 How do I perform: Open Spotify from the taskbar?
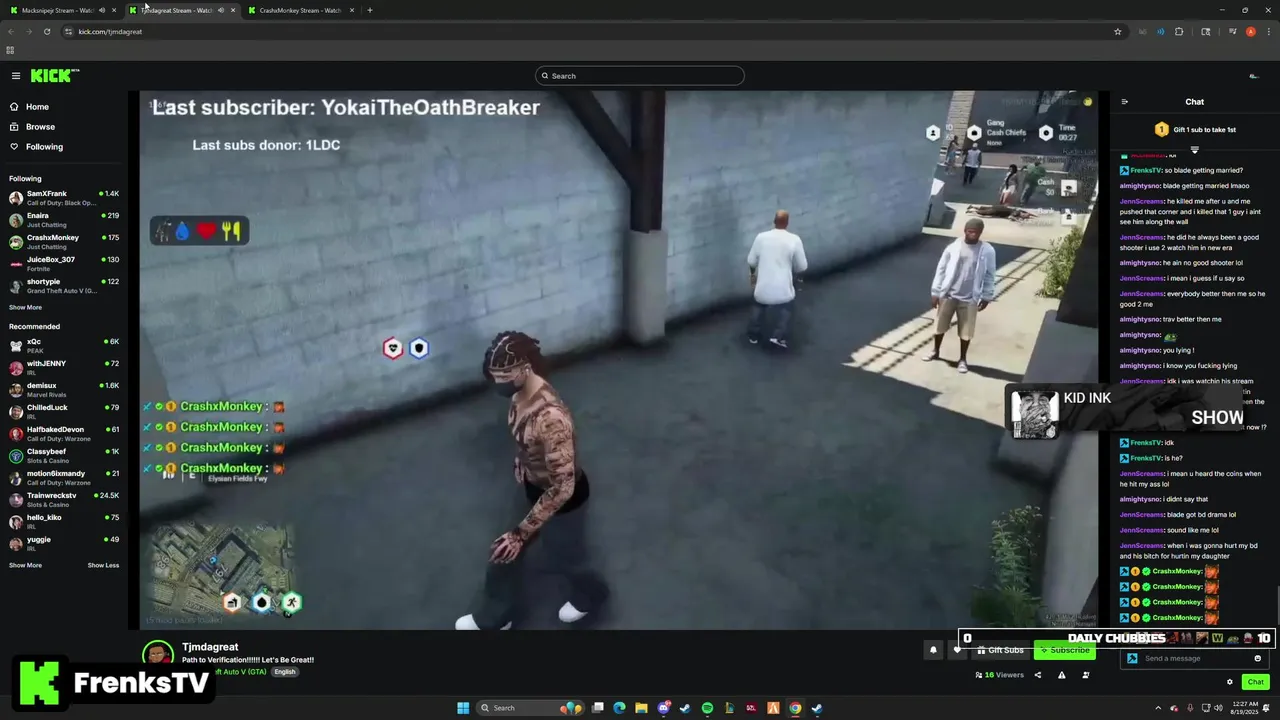[x=707, y=708]
